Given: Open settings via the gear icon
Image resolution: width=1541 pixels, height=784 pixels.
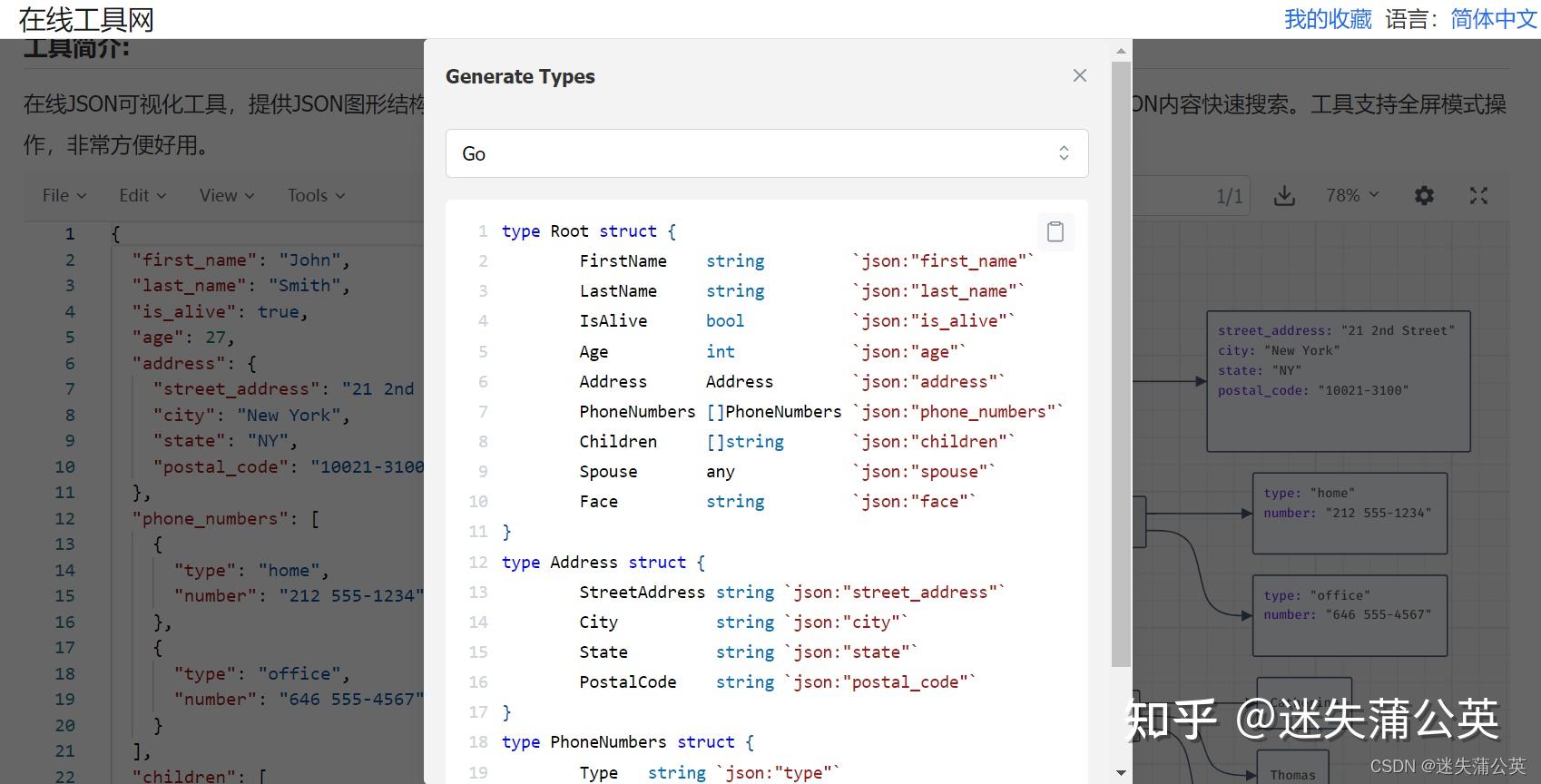Looking at the screenshot, I should [1424, 196].
